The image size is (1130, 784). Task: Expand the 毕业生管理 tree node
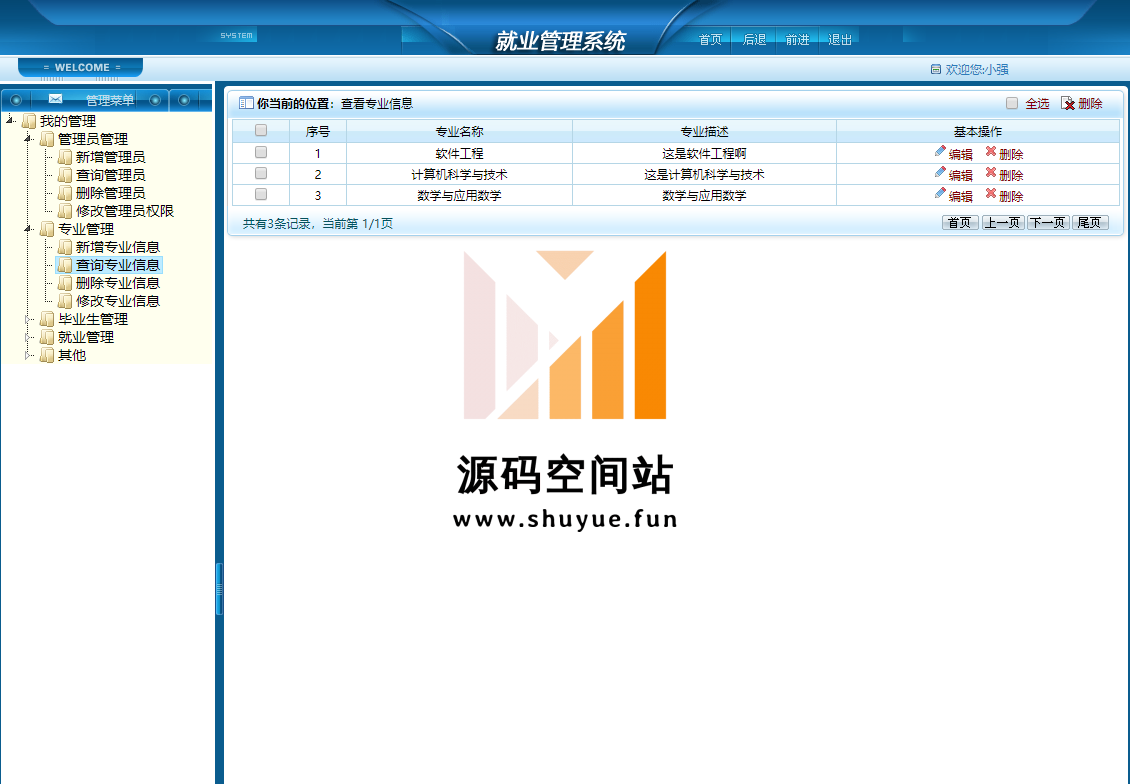(x=28, y=318)
